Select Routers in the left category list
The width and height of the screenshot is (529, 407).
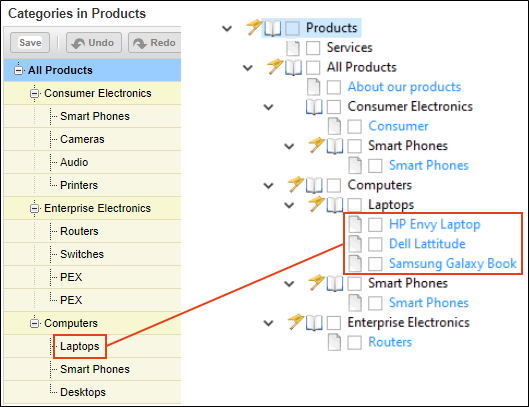(79, 231)
